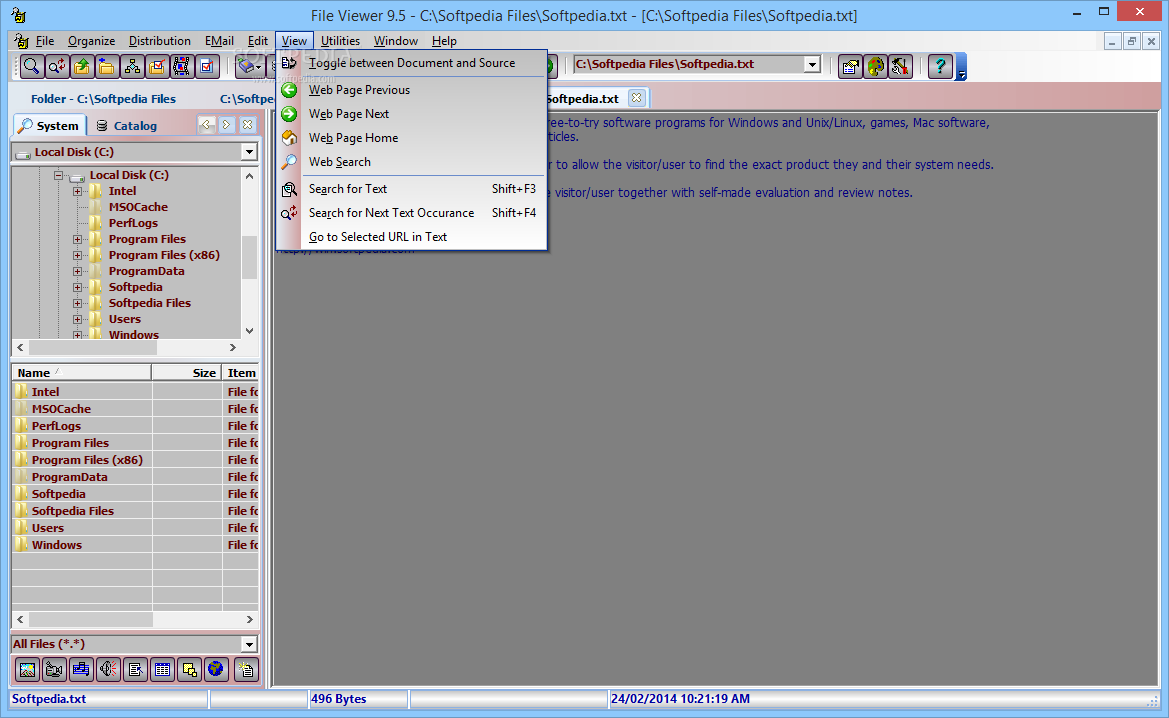Open the Organize menu
This screenshot has width=1169, height=718.
[92, 41]
